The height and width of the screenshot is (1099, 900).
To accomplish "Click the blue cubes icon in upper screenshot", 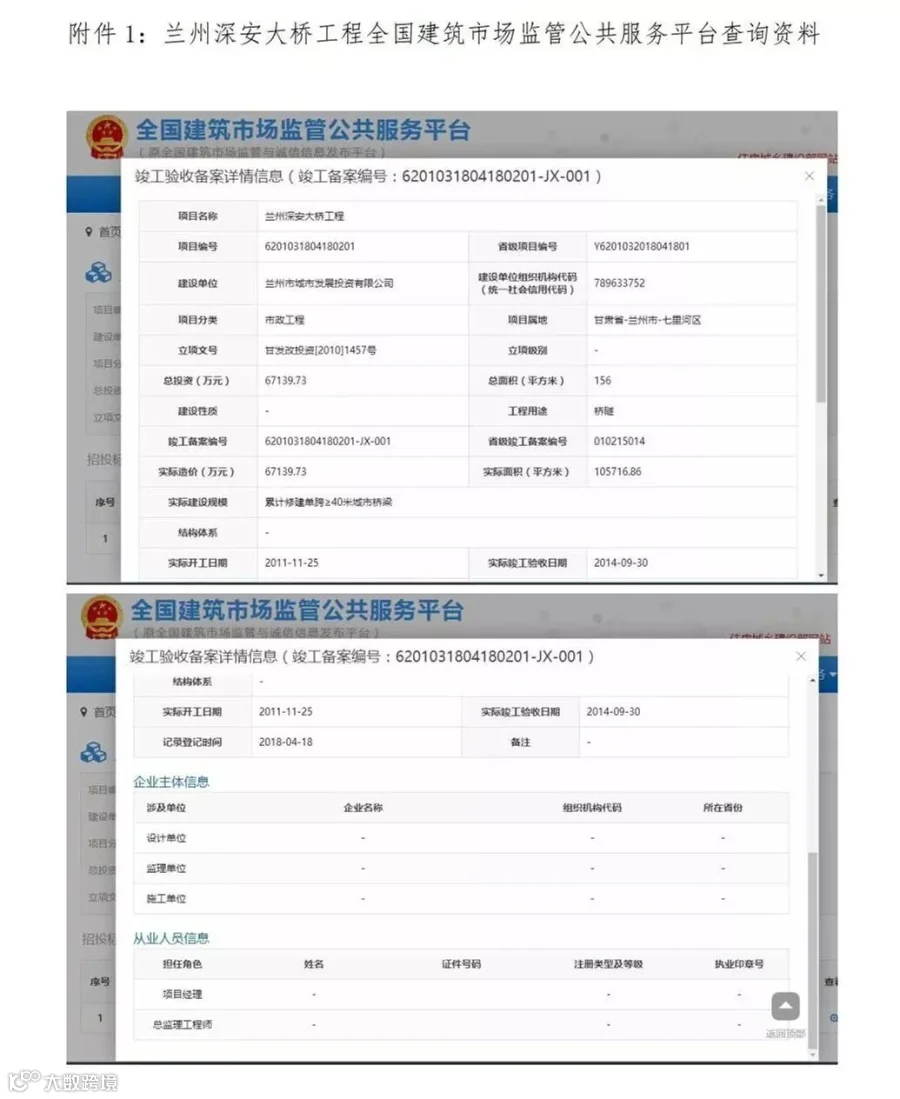I will pyautogui.click(x=98, y=273).
